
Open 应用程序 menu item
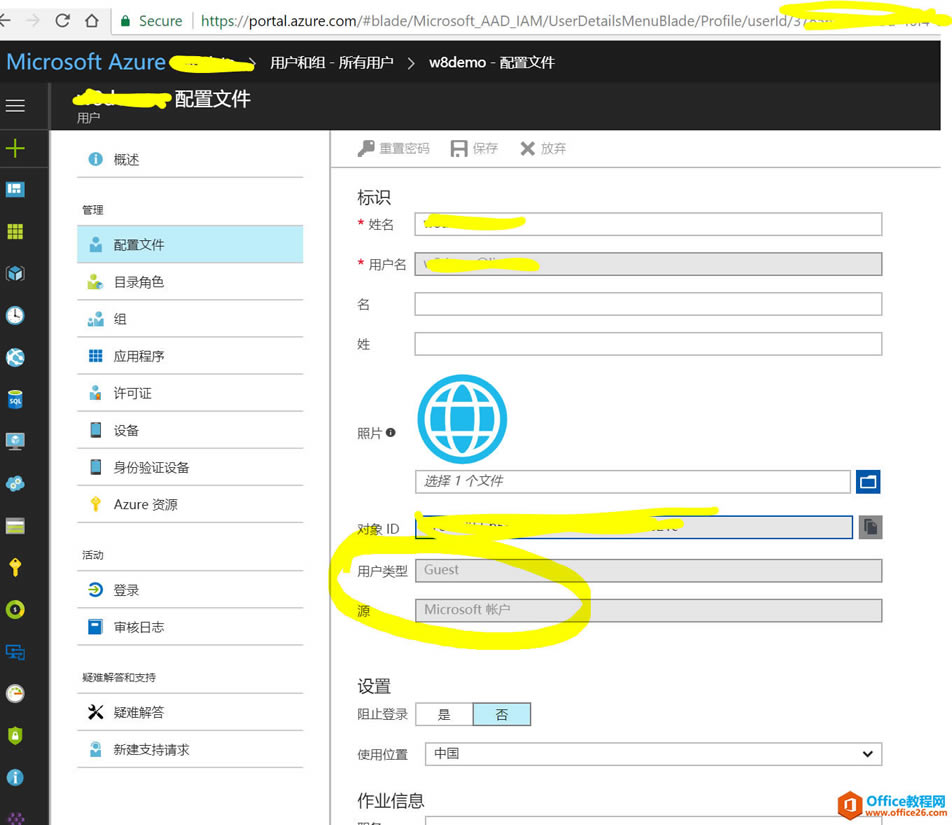point(190,356)
